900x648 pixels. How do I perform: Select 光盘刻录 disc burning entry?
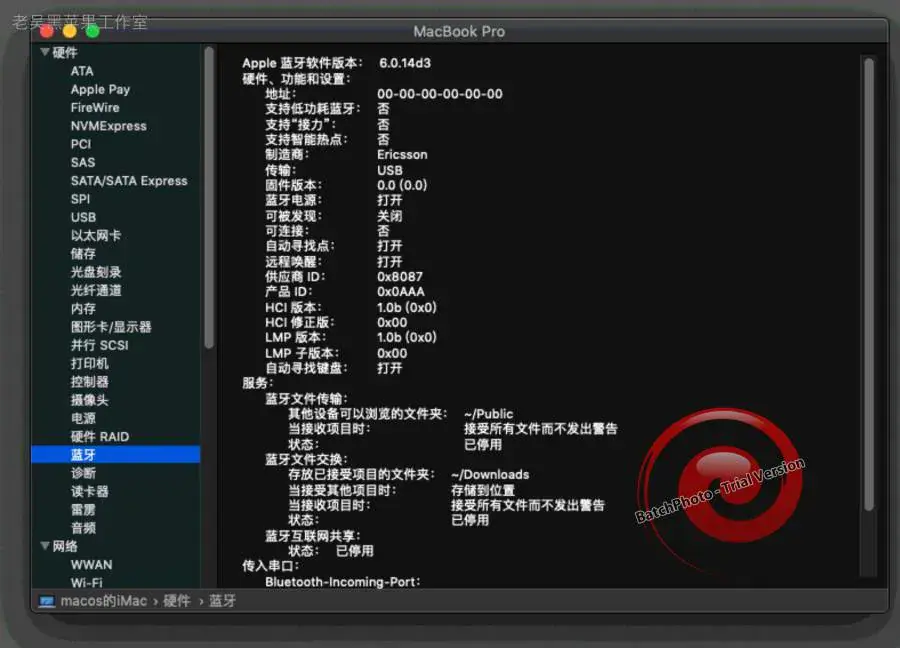coord(96,272)
